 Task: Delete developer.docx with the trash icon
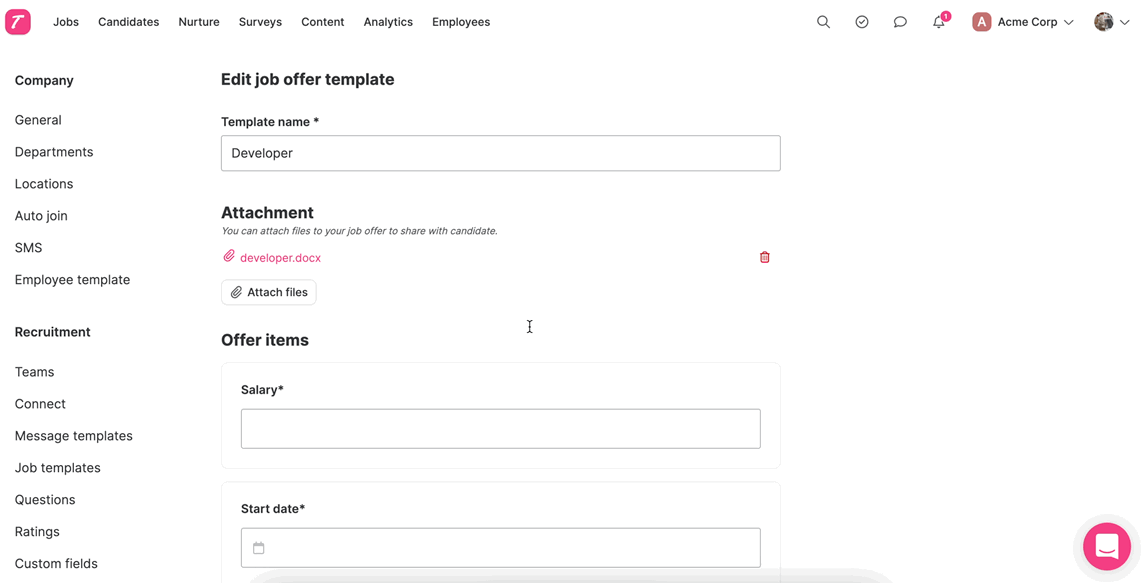point(765,257)
